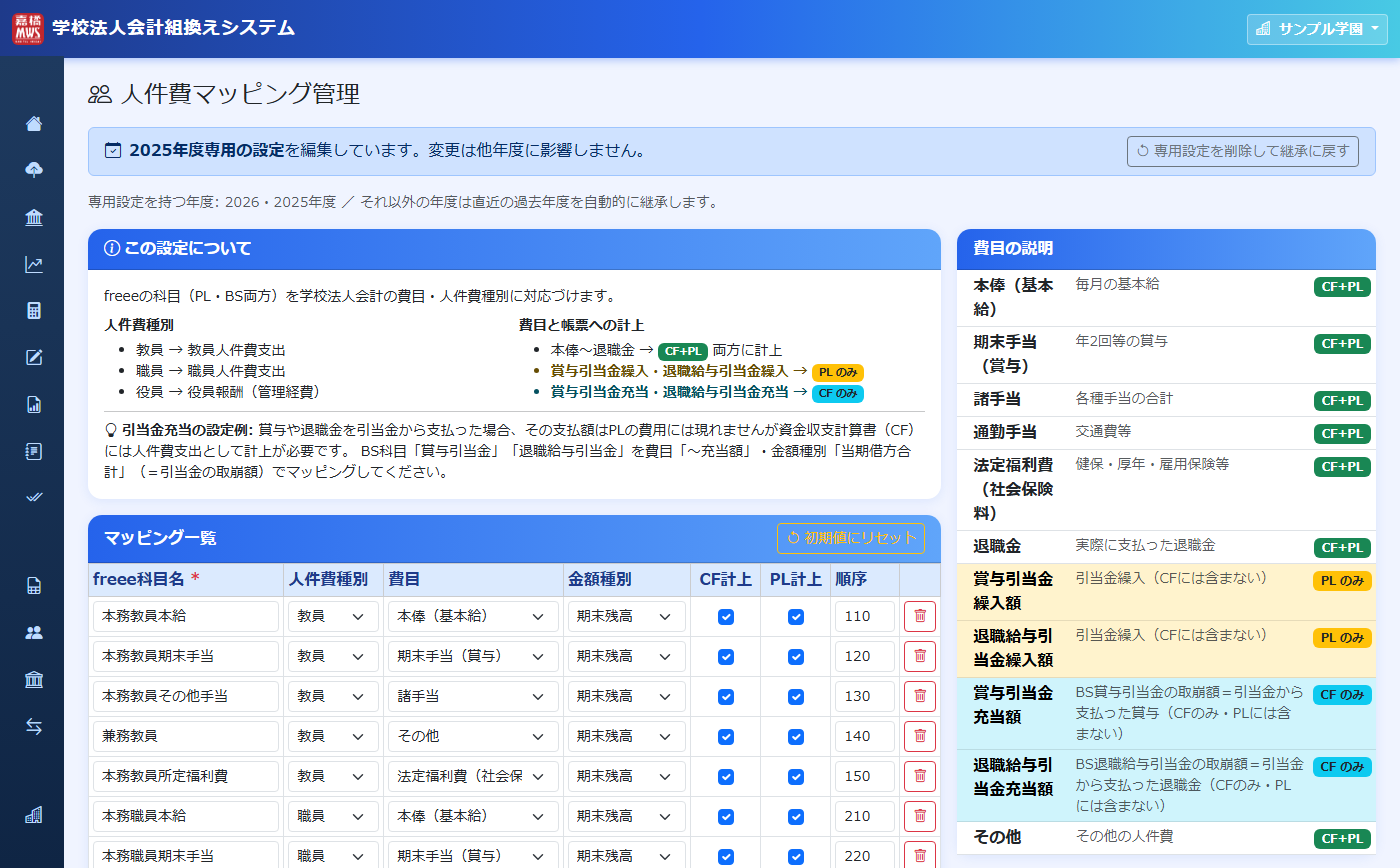
Task: Delete the 本務教員期末手当 mapping row
Action: click(920, 656)
